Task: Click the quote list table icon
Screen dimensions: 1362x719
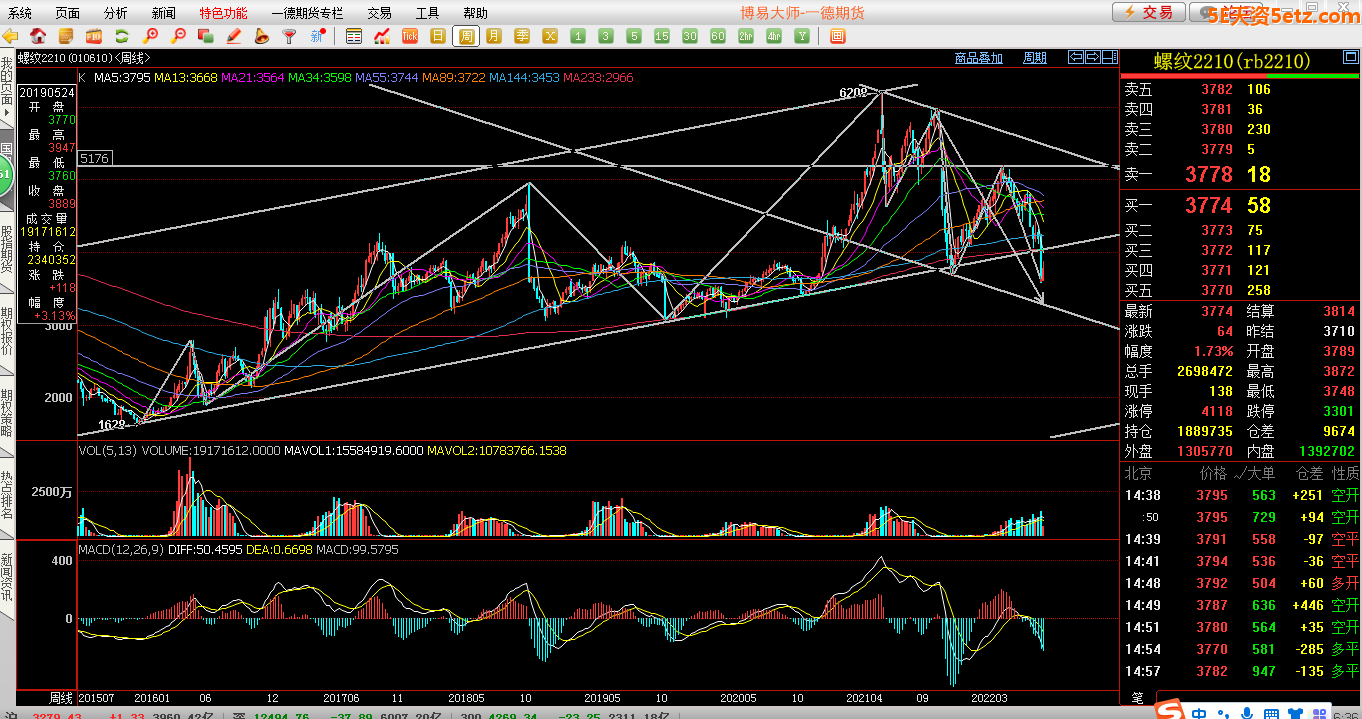Action: point(354,36)
